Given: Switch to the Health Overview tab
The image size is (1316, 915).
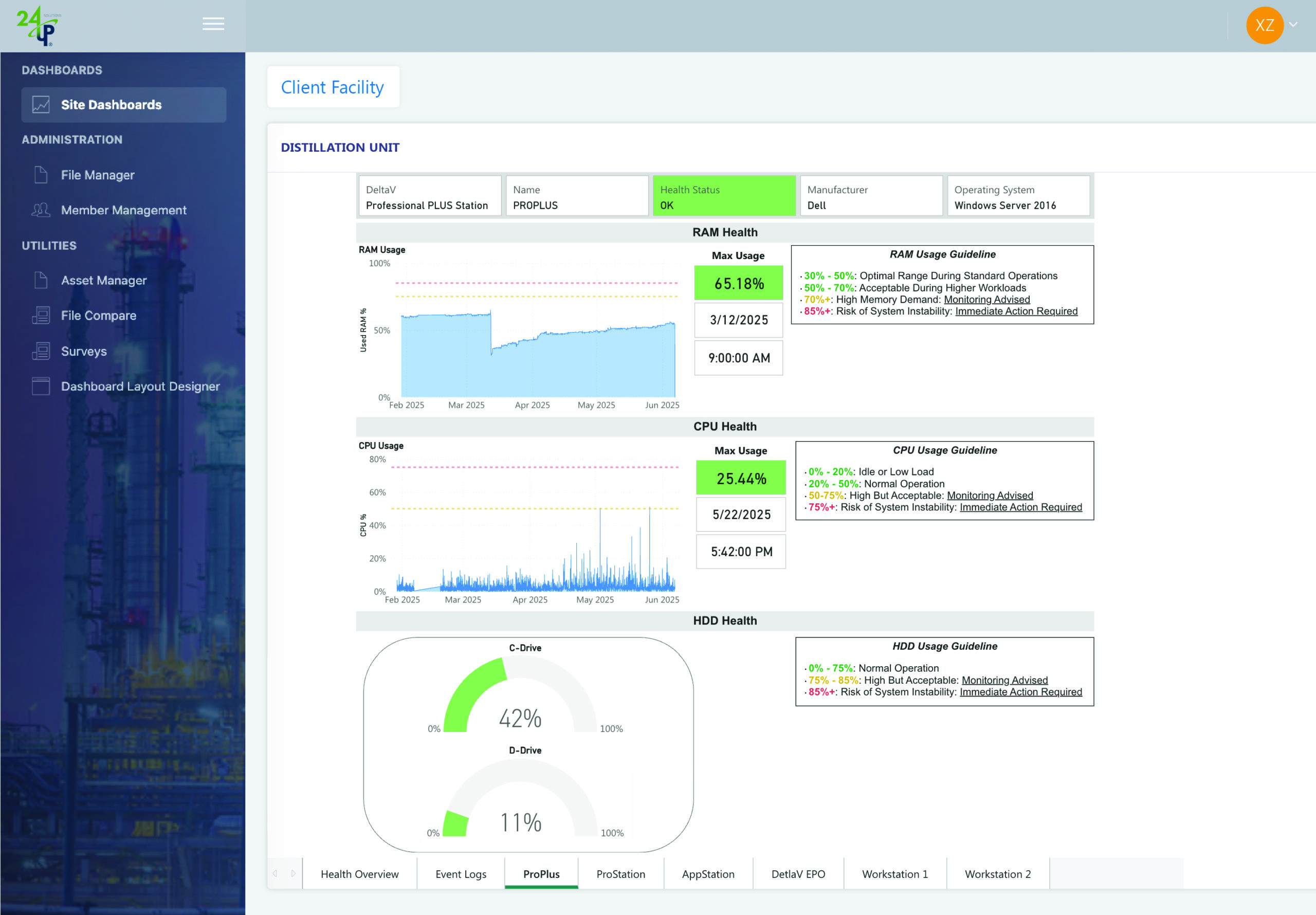Looking at the screenshot, I should click(359, 874).
